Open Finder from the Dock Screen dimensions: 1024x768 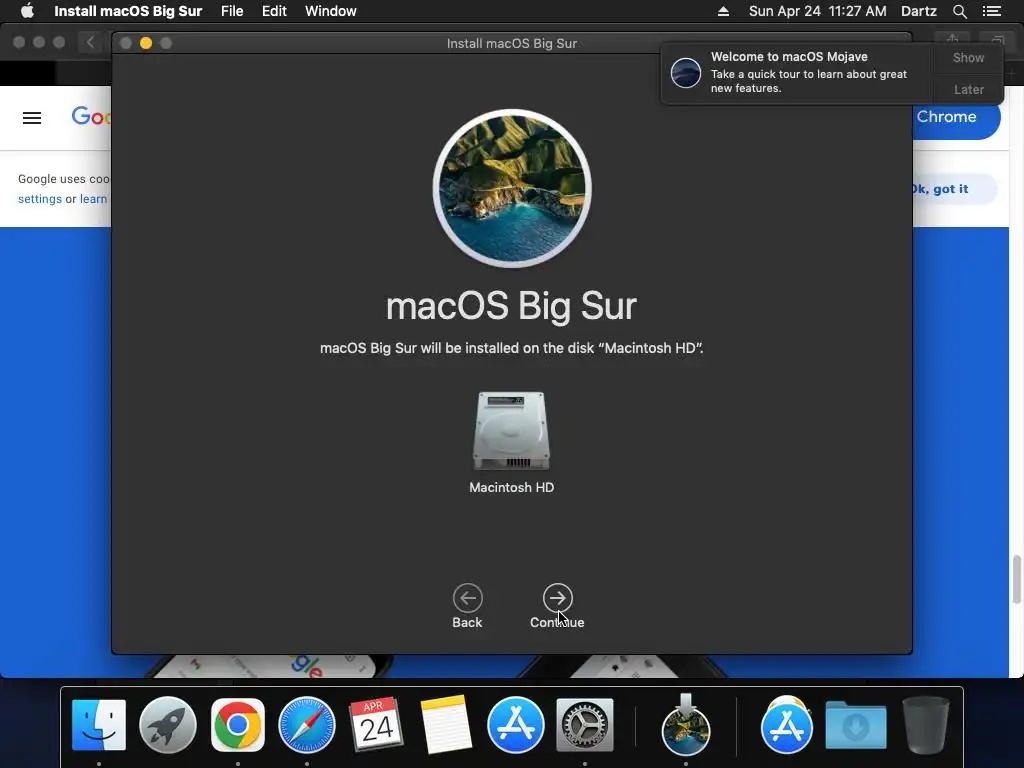99,725
